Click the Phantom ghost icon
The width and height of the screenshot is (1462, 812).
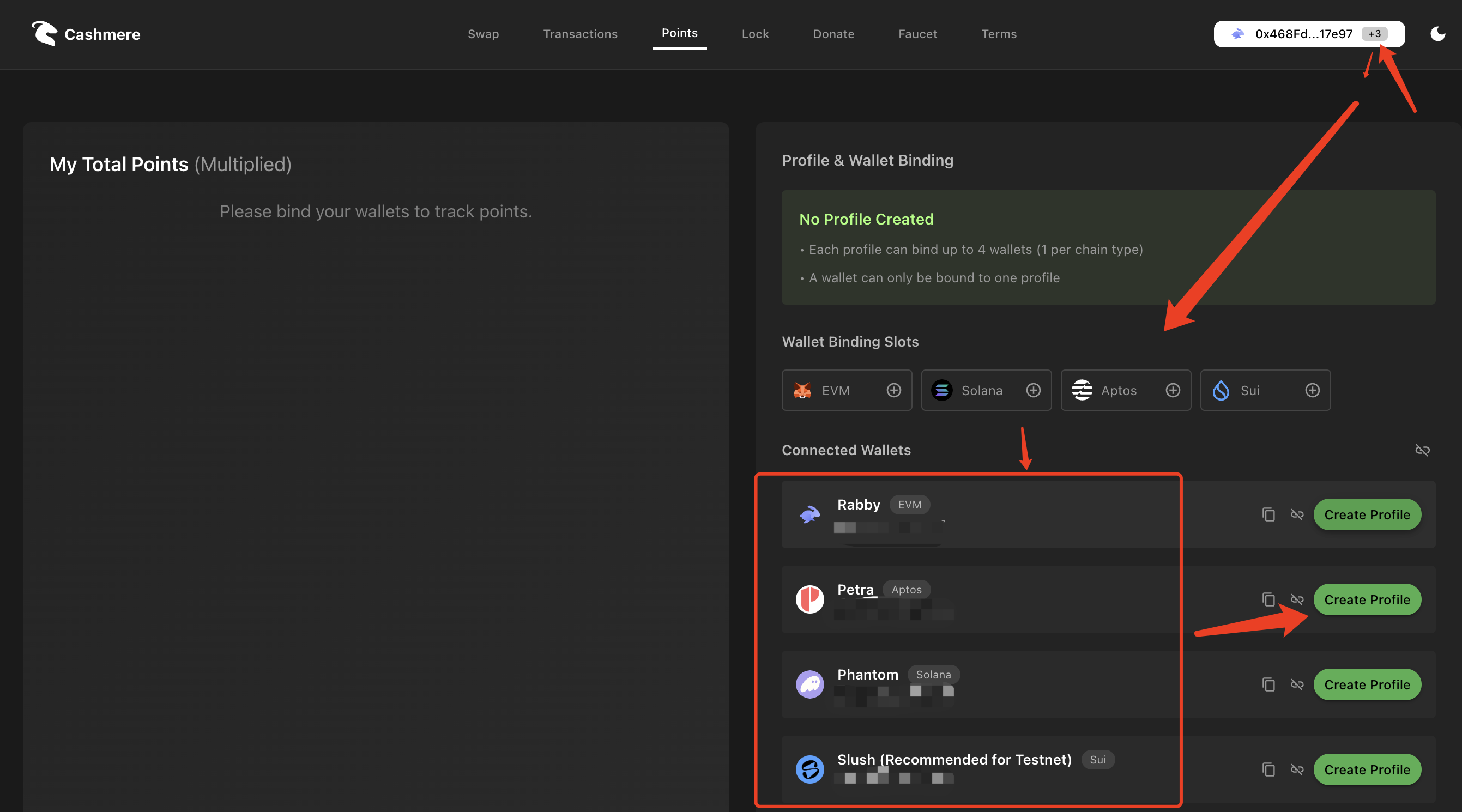tap(809, 685)
